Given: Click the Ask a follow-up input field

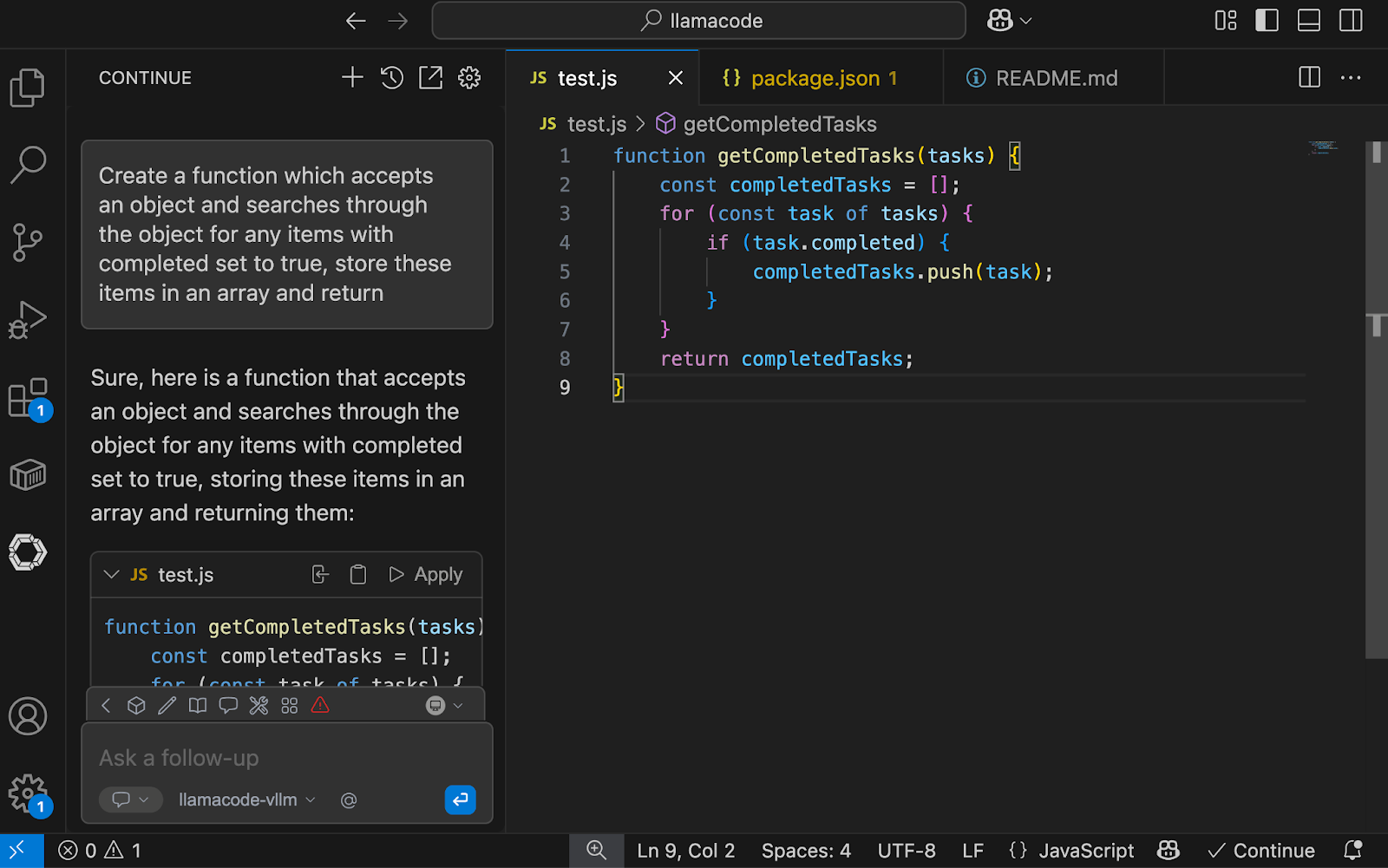Looking at the screenshot, I should 286,758.
